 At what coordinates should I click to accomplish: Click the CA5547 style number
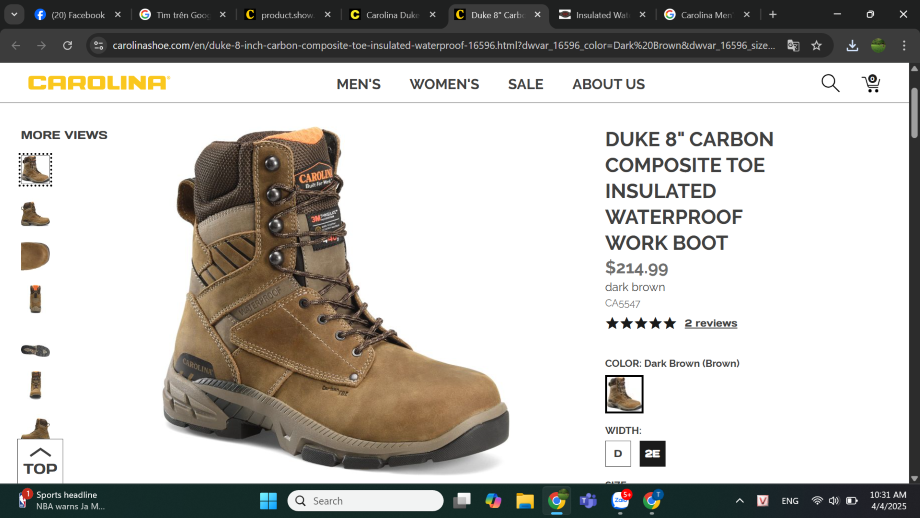(x=623, y=303)
